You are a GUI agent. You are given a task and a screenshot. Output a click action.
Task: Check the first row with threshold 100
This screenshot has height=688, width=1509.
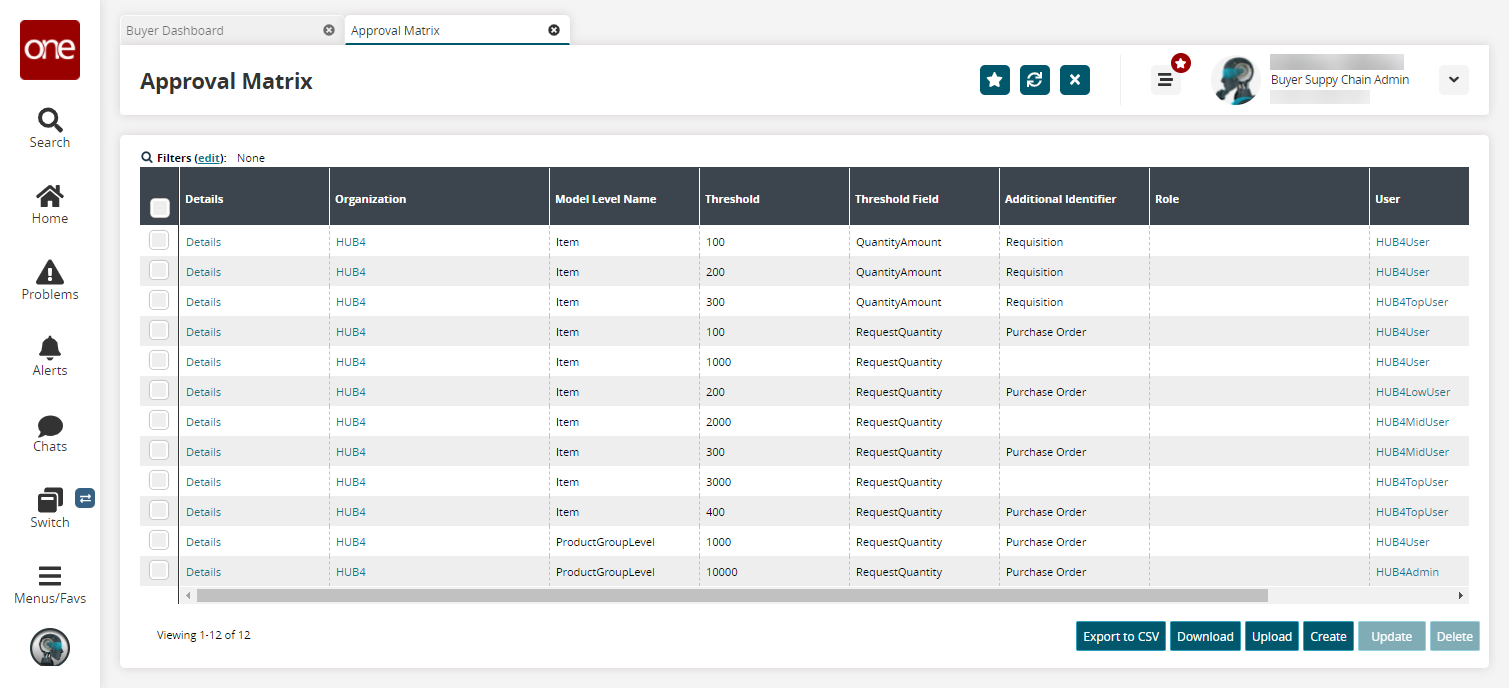(x=159, y=241)
